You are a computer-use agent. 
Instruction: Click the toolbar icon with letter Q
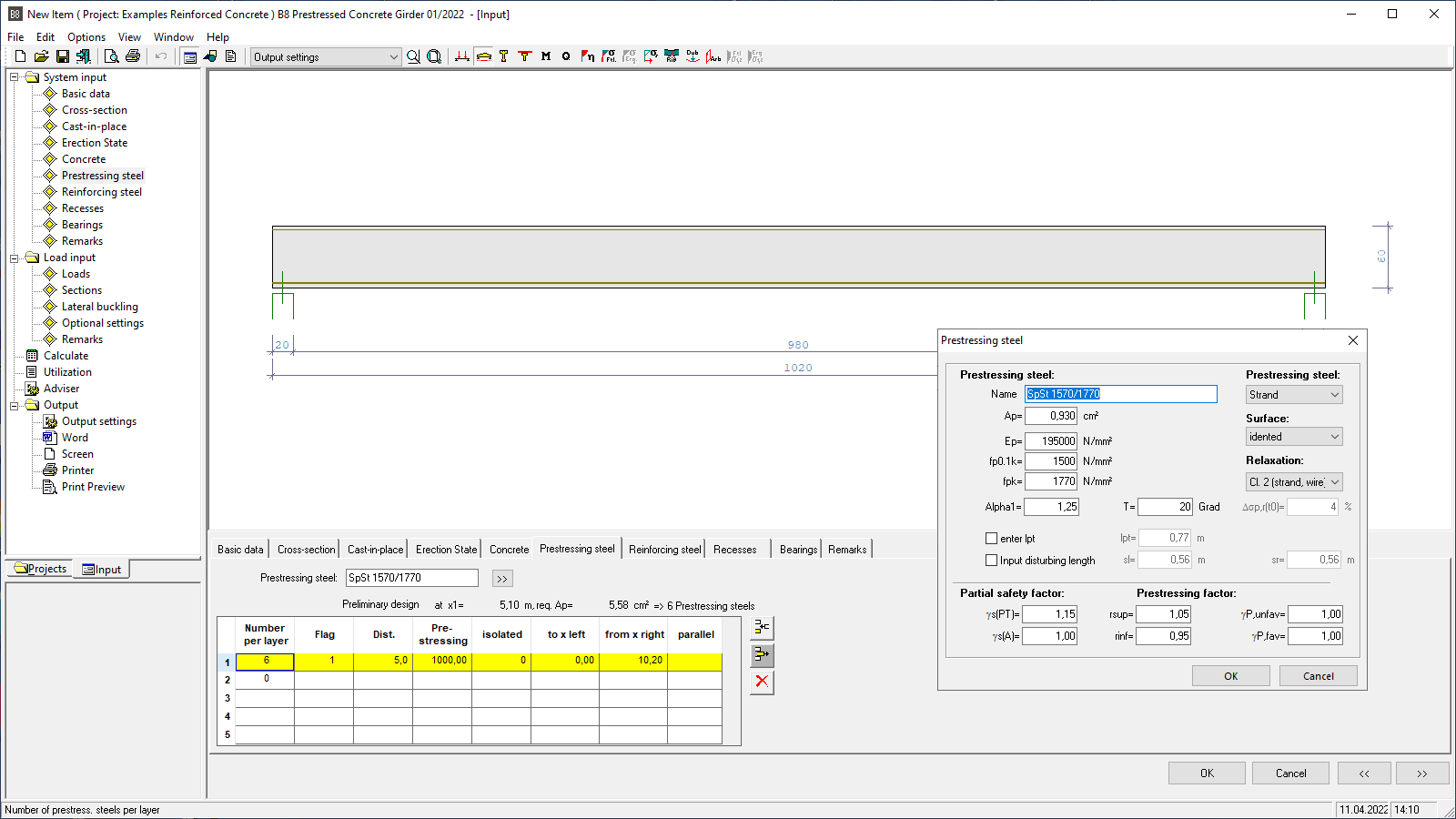[x=566, y=56]
